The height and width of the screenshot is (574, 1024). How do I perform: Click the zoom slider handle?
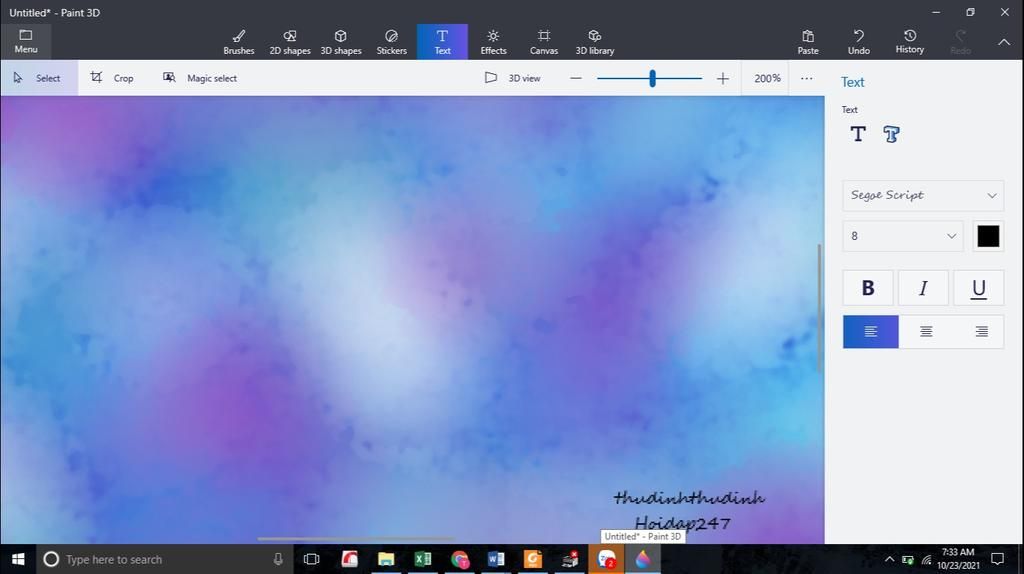[x=652, y=78]
